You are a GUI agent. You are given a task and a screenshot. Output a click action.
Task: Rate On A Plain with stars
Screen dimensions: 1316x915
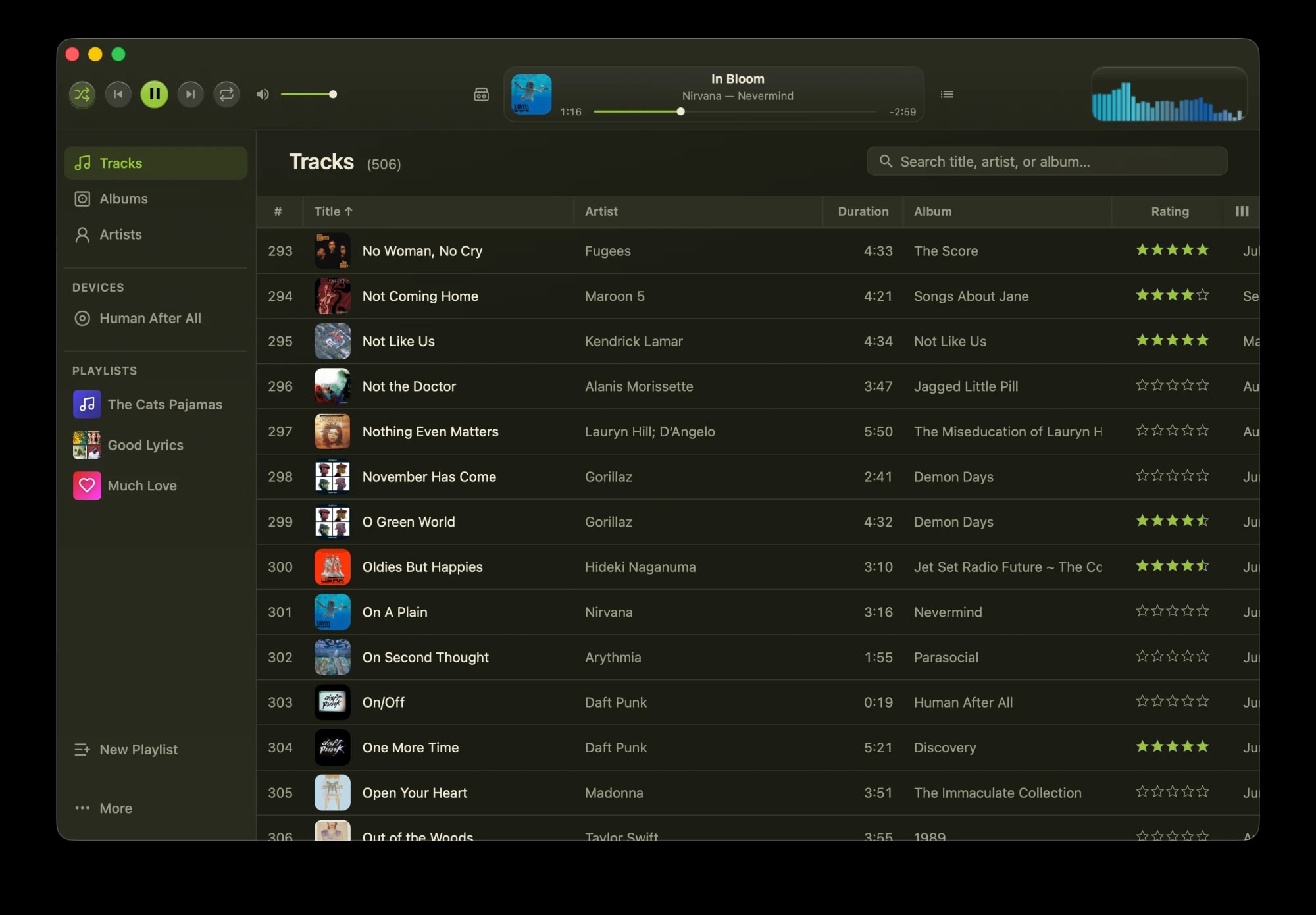click(x=1173, y=611)
